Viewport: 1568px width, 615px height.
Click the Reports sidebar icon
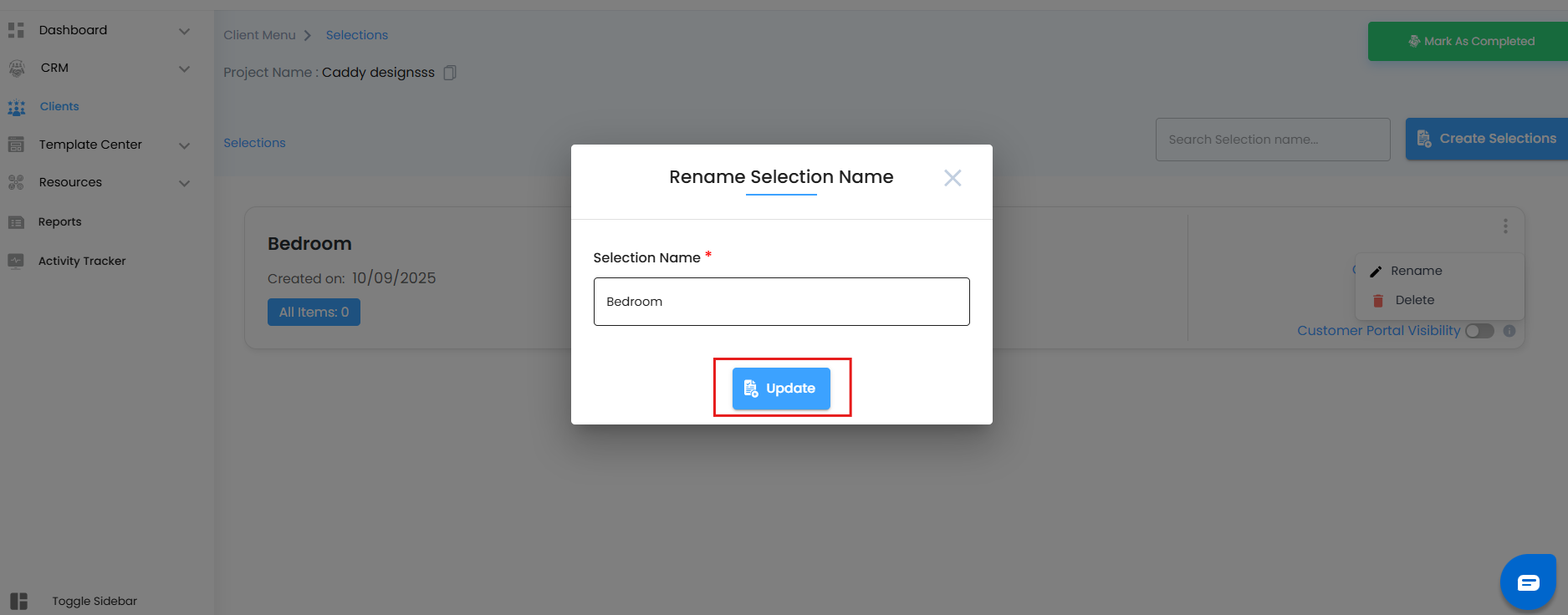pyautogui.click(x=16, y=222)
